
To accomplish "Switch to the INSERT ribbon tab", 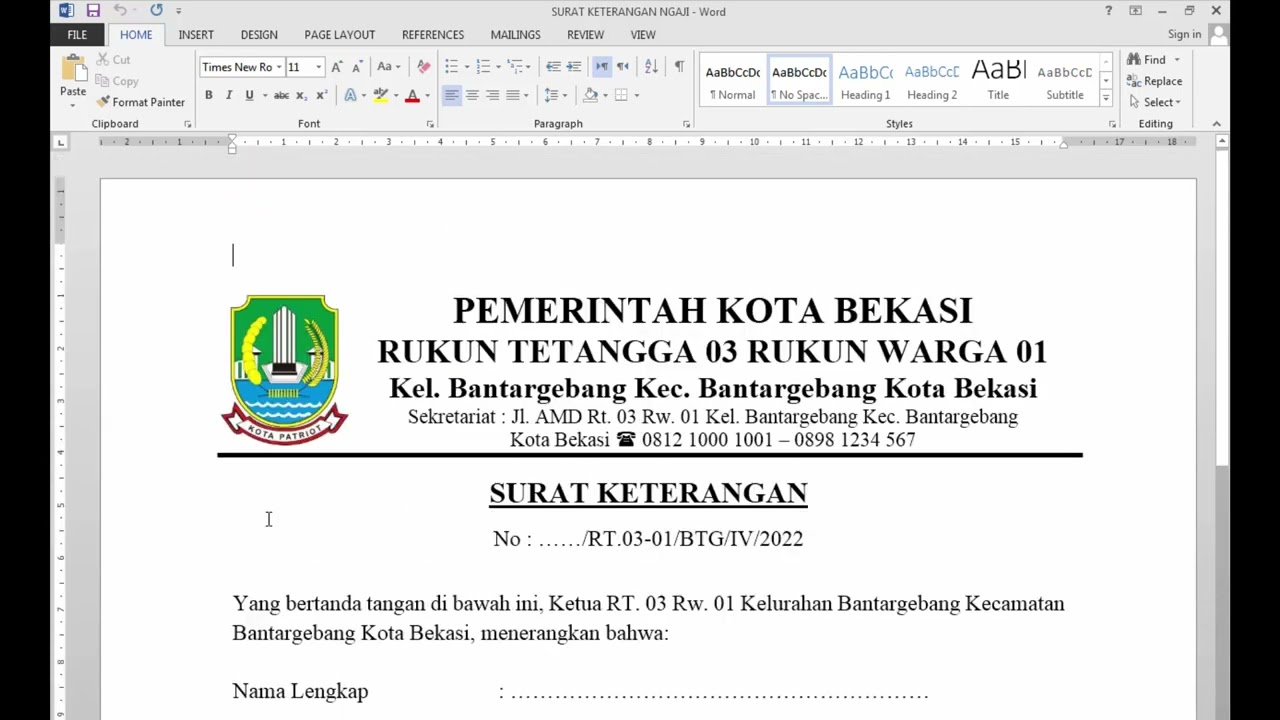I will [x=196, y=35].
